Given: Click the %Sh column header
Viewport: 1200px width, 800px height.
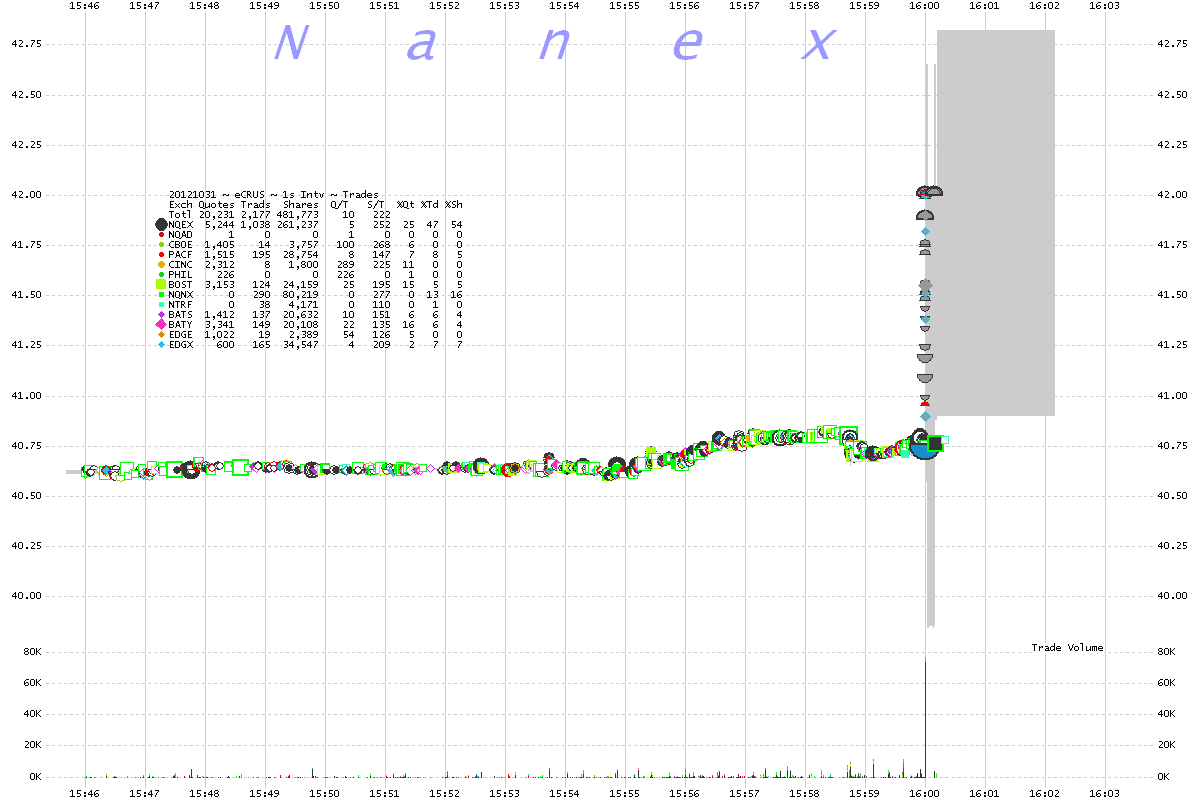Looking at the screenshot, I should pos(454,204).
